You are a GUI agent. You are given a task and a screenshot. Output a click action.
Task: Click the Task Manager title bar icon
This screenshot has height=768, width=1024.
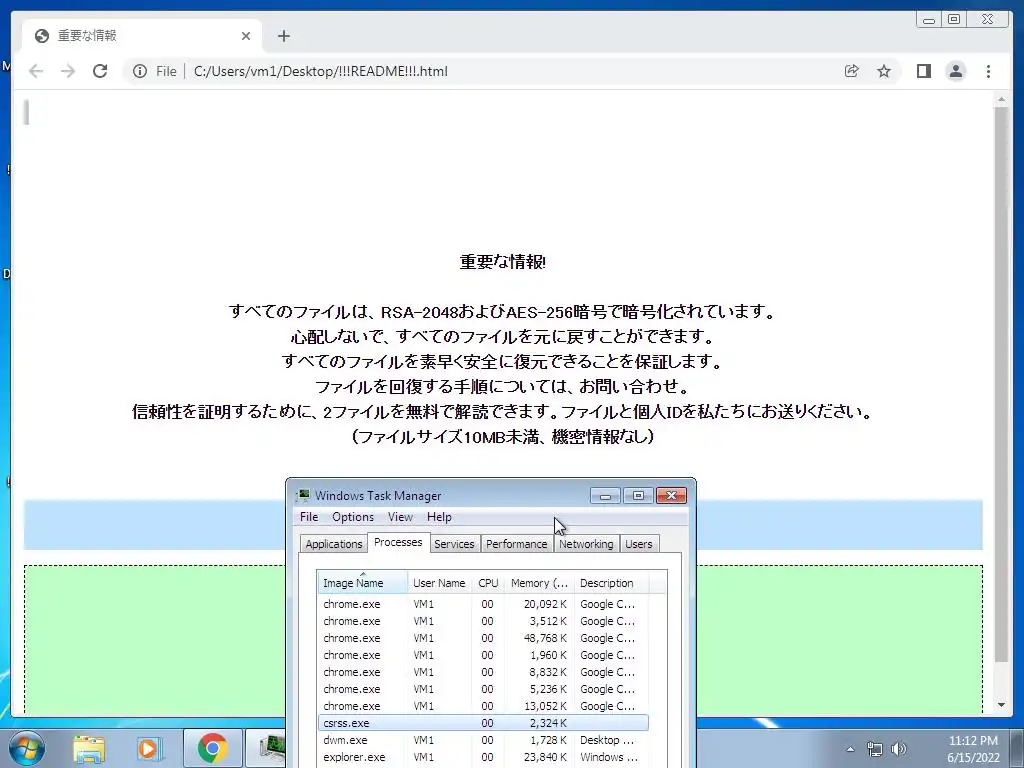(x=303, y=496)
